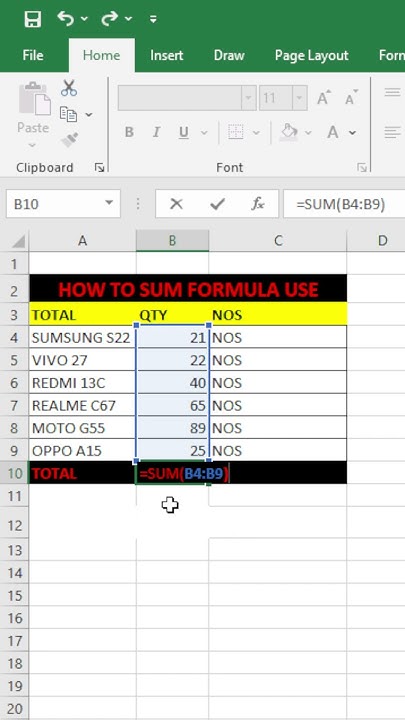Viewport: 405px width, 720px height.
Task: Switch to the Insert tab
Action: 167,56
